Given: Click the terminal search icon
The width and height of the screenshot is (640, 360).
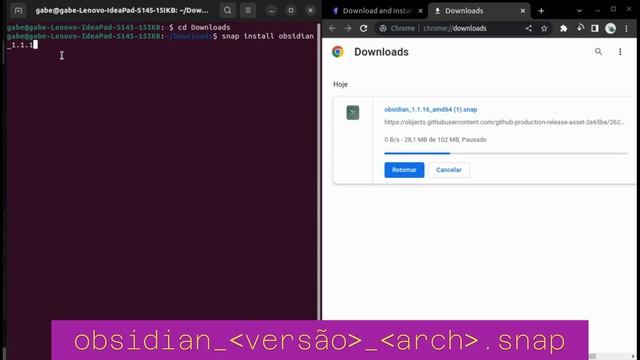Looking at the screenshot, I should [x=227, y=11].
